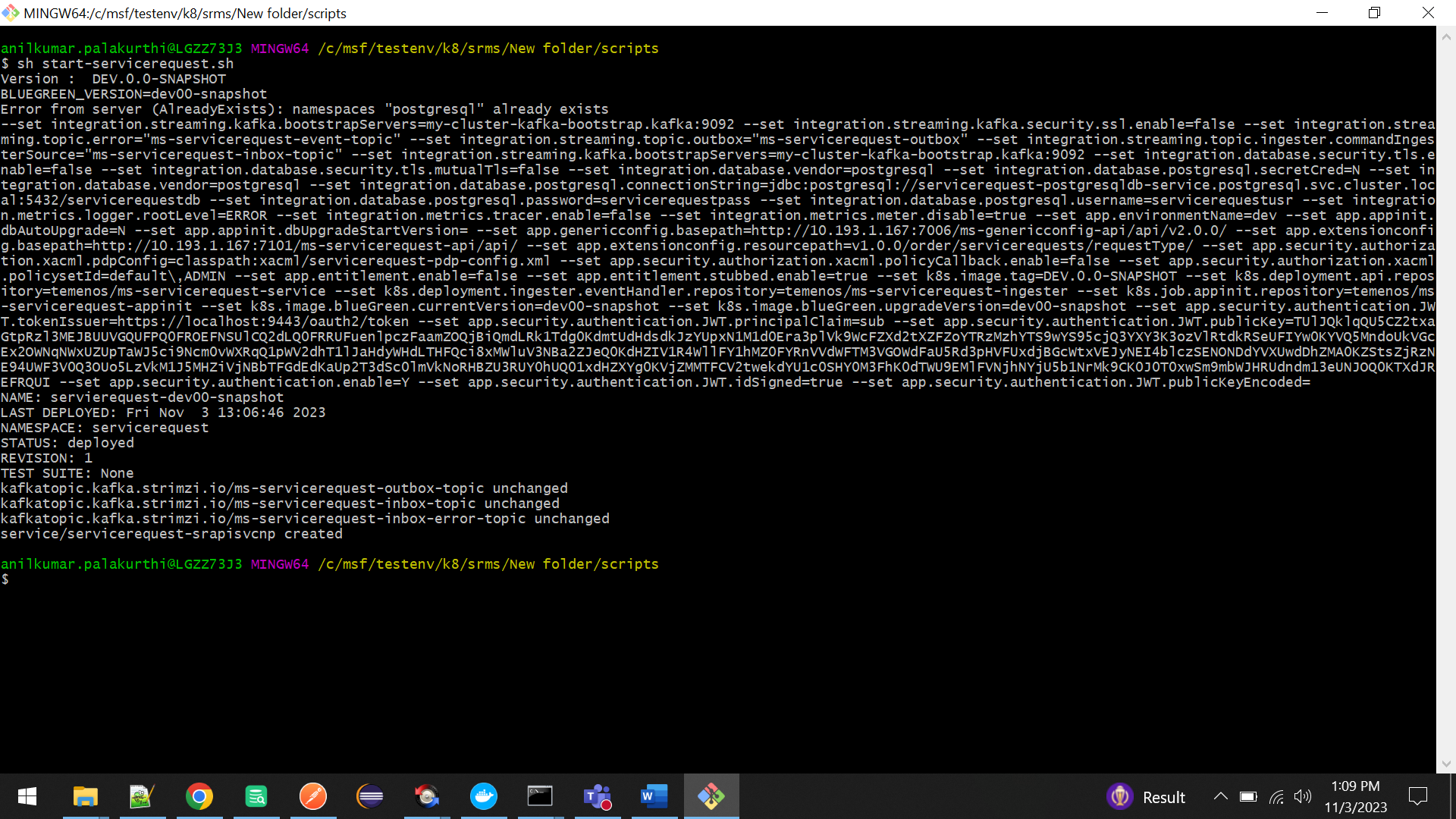The height and width of the screenshot is (819, 1456).
Task: Expand hidden system tray icons chevron
Action: [1220, 796]
